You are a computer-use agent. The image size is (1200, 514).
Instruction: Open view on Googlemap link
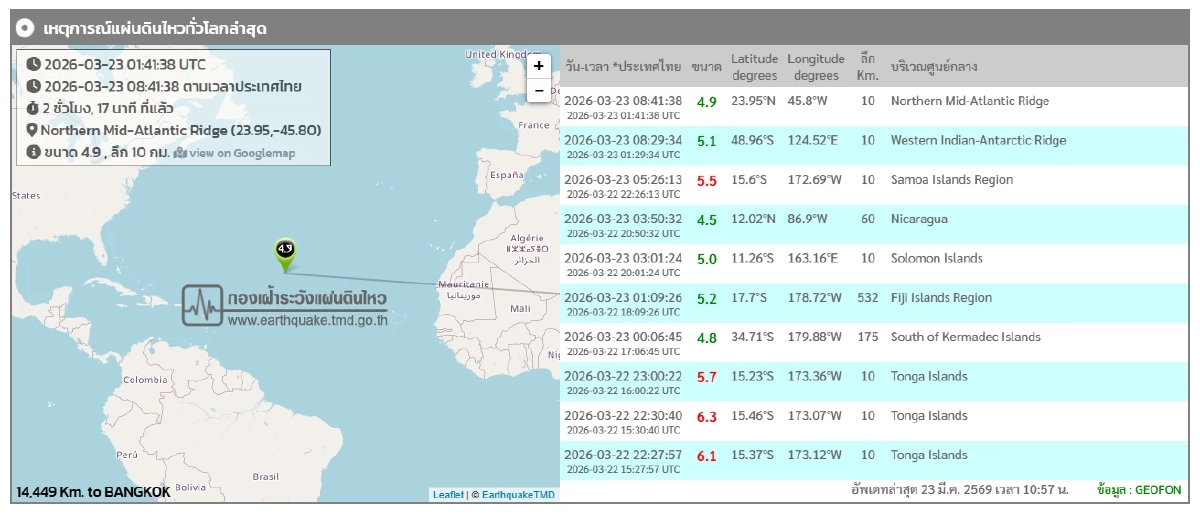242,153
